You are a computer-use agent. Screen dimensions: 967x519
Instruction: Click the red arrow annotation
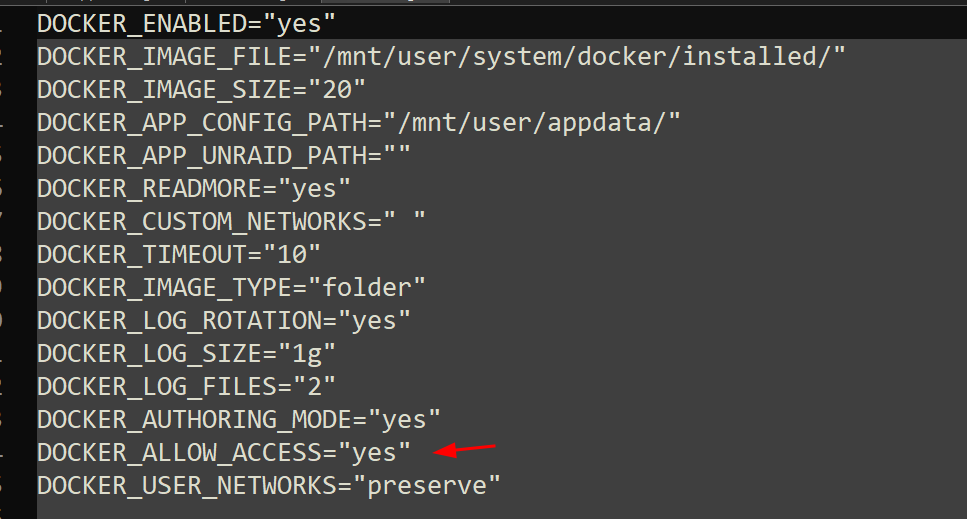pyautogui.click(x=464, y=449)
